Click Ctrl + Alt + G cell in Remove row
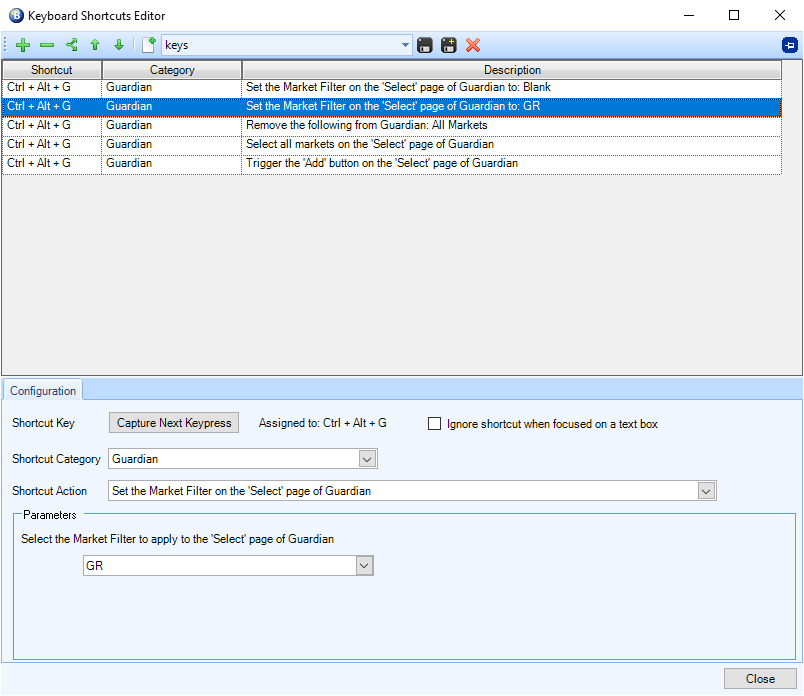Image resolution: width=804 pixels, height=696 pixels. [52, 126]
